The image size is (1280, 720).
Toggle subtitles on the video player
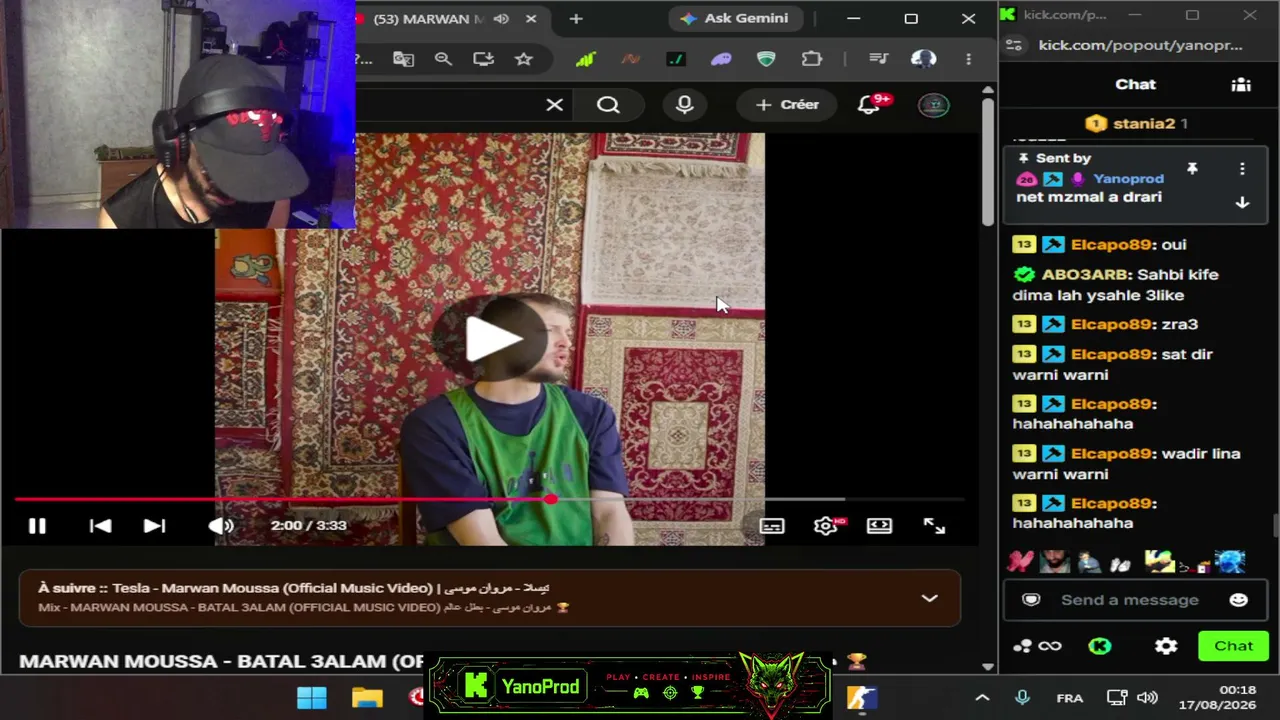tap(772, 526)
